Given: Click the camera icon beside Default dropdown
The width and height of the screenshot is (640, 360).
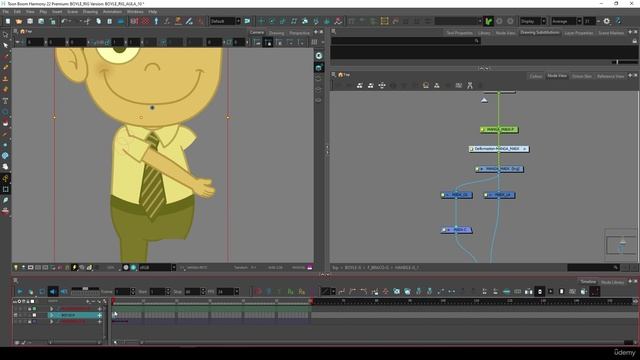Looking at the screenshot, I should point(247,21).
